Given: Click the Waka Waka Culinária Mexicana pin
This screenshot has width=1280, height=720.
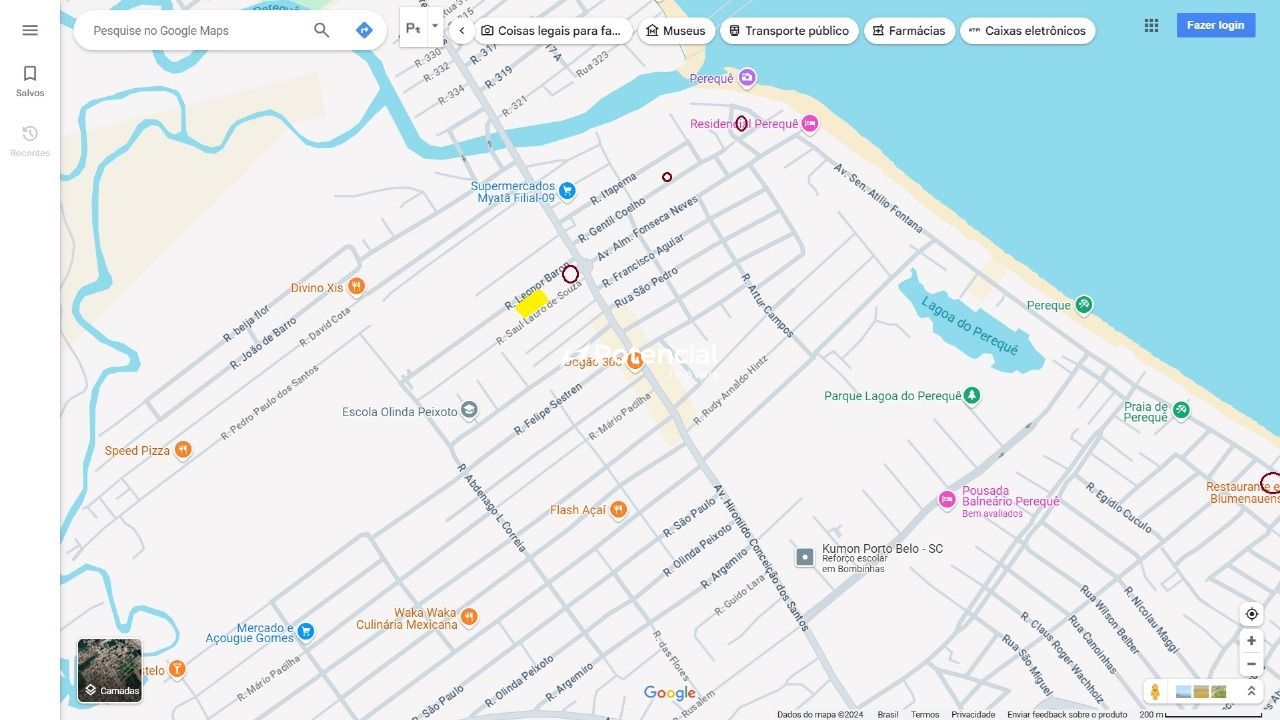Looking at the screenshot, I should coord(469,617).
